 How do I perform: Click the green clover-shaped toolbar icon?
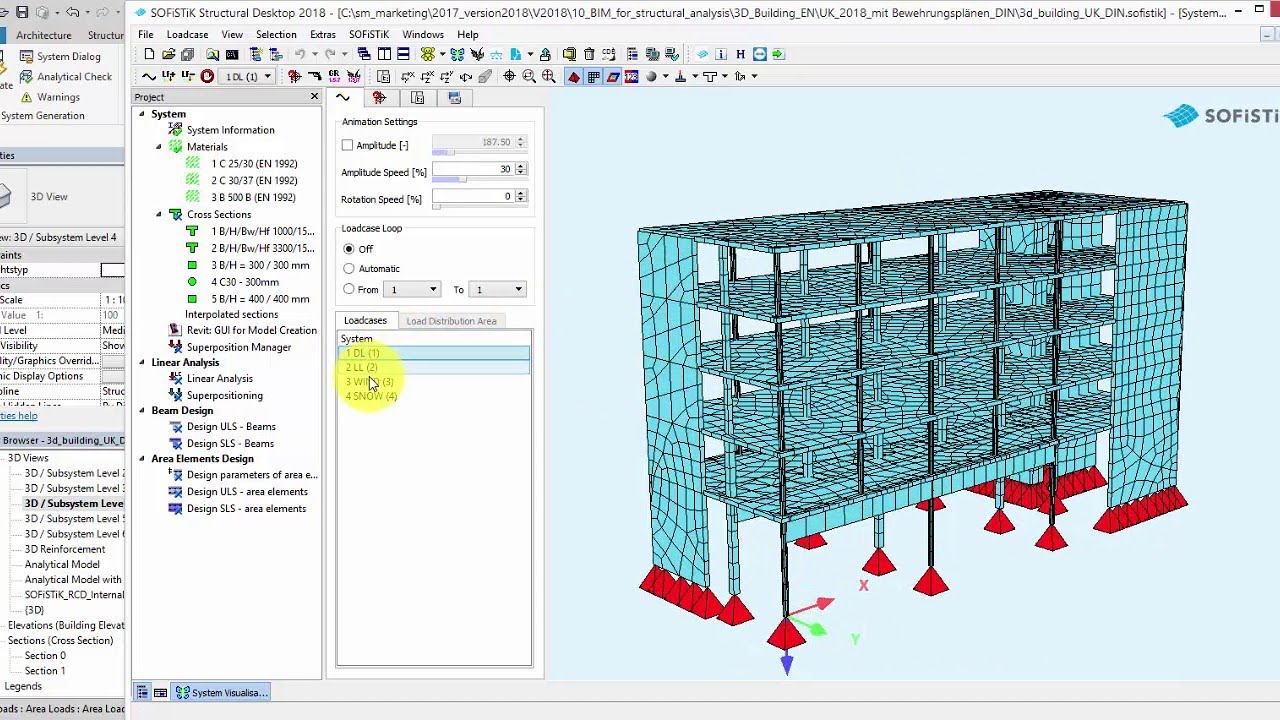(428, 54)
